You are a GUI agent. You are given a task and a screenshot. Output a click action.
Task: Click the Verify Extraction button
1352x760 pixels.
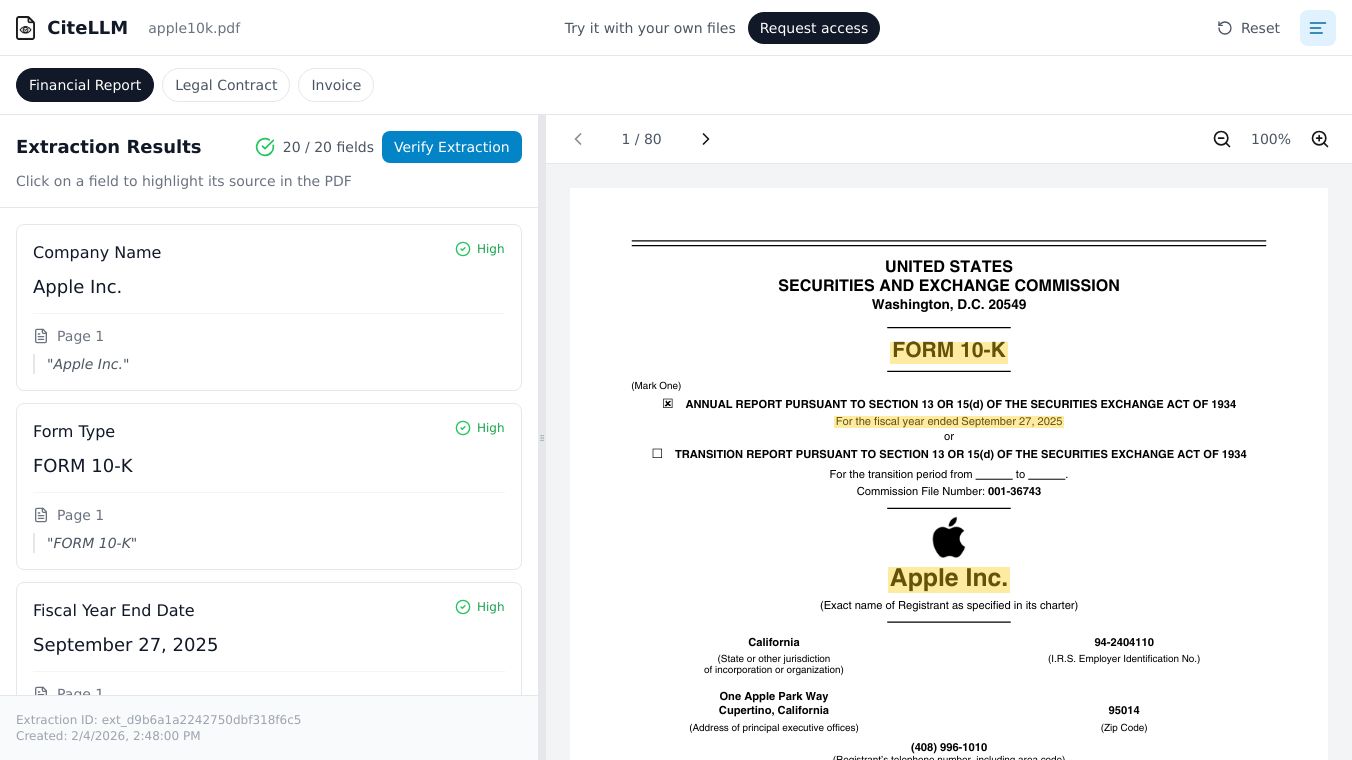[452, 147]
